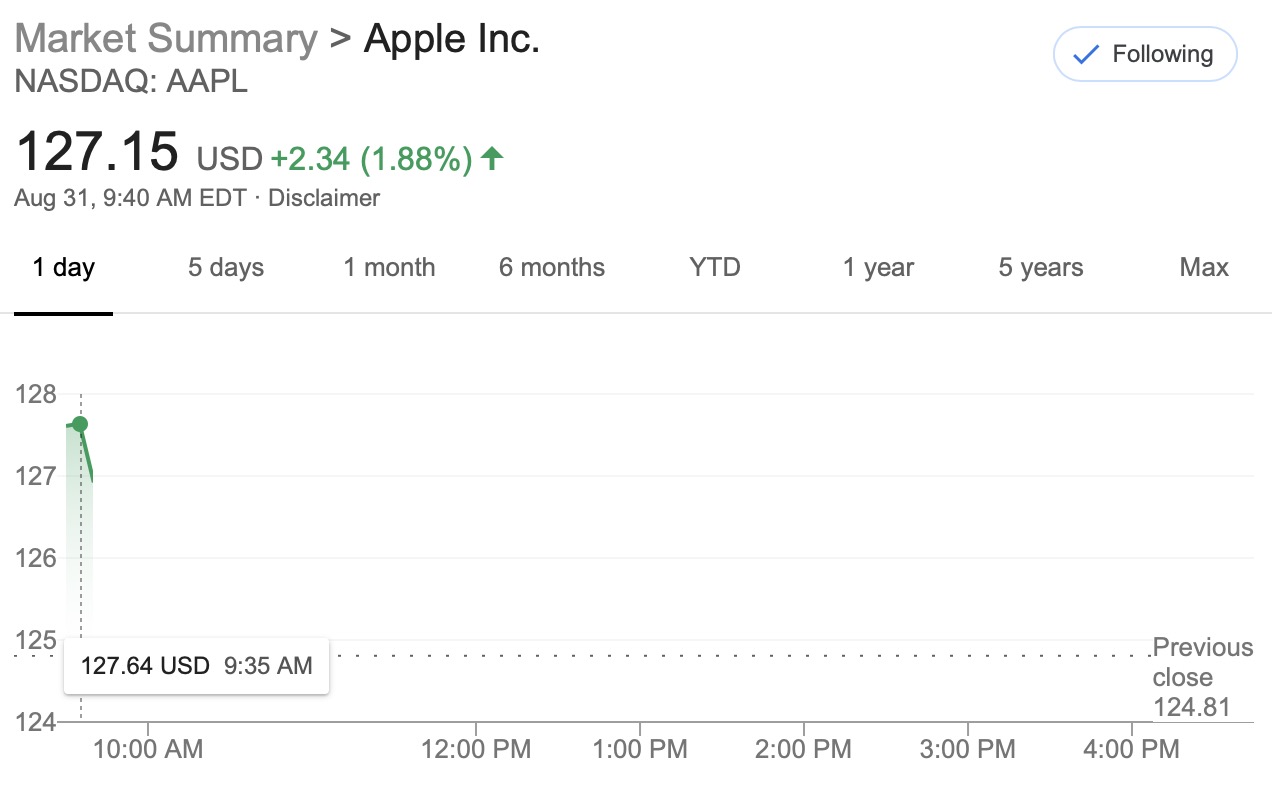The image size is (1272, 786).
Task: Click the green data point on chart
Action: [80, 424]
